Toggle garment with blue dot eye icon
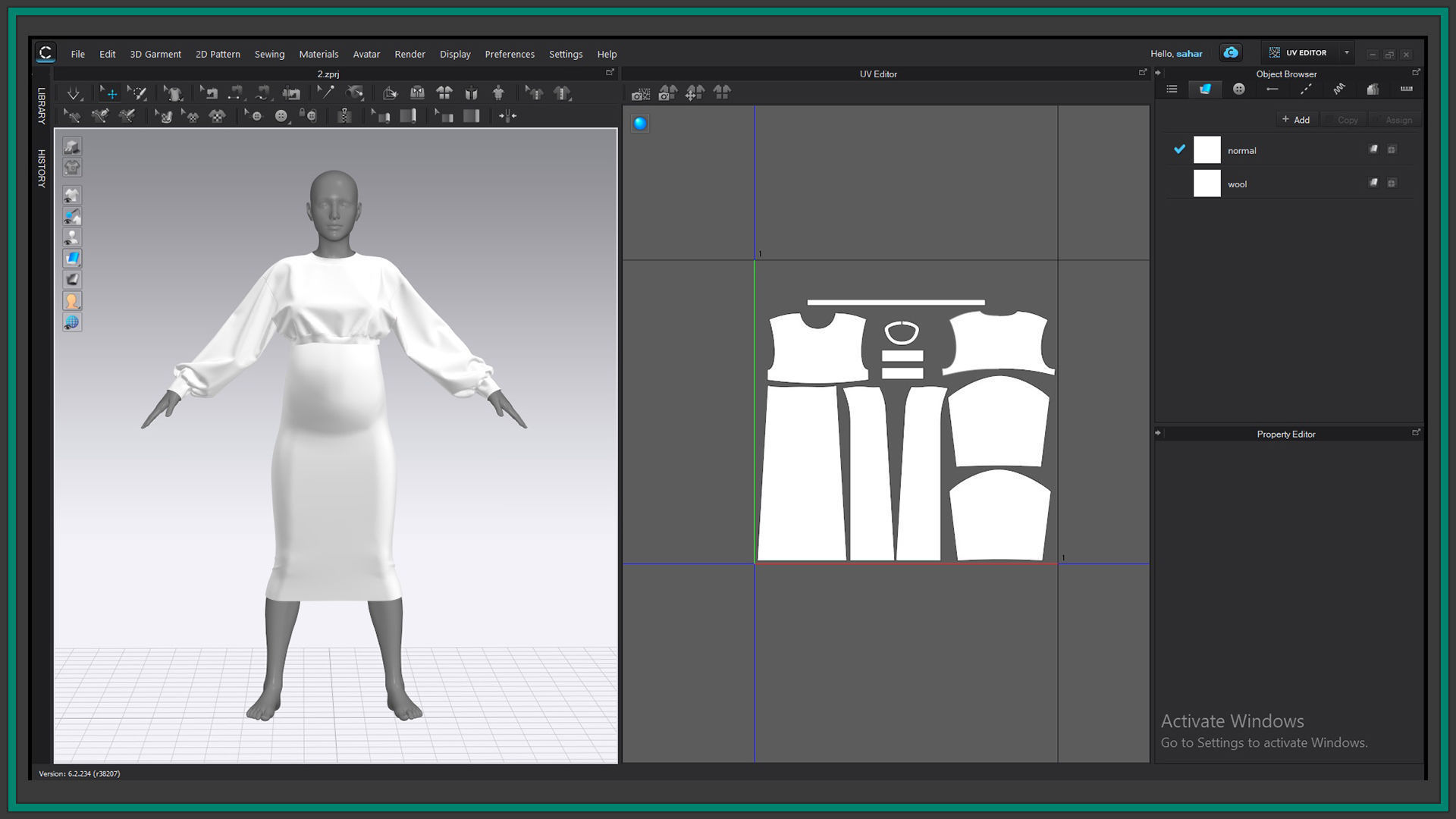This screenshot has height=819, width=1456. pyautogui.click(x=72, y=216)
